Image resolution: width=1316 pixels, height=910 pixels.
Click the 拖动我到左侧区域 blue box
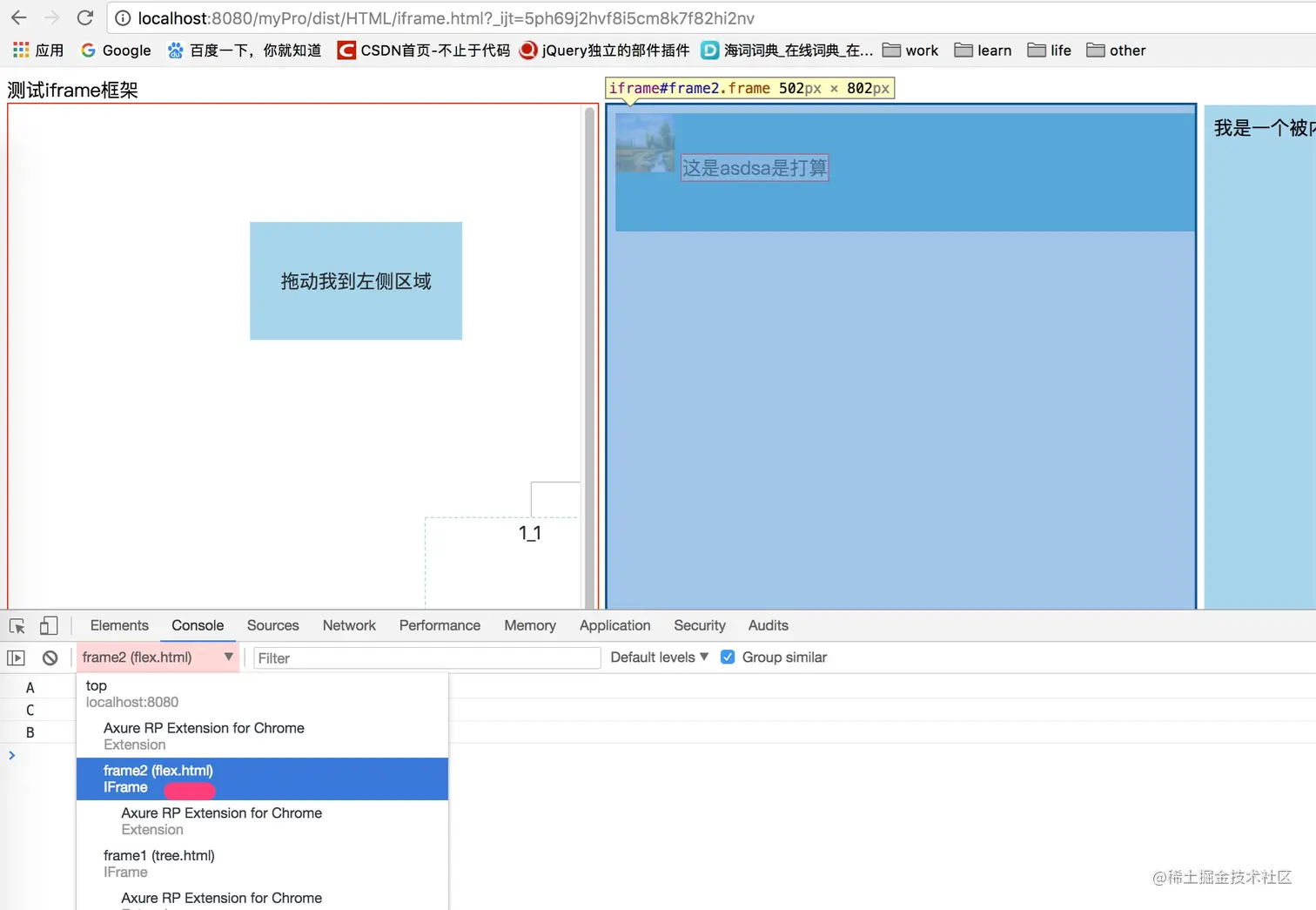pos(356,280)
